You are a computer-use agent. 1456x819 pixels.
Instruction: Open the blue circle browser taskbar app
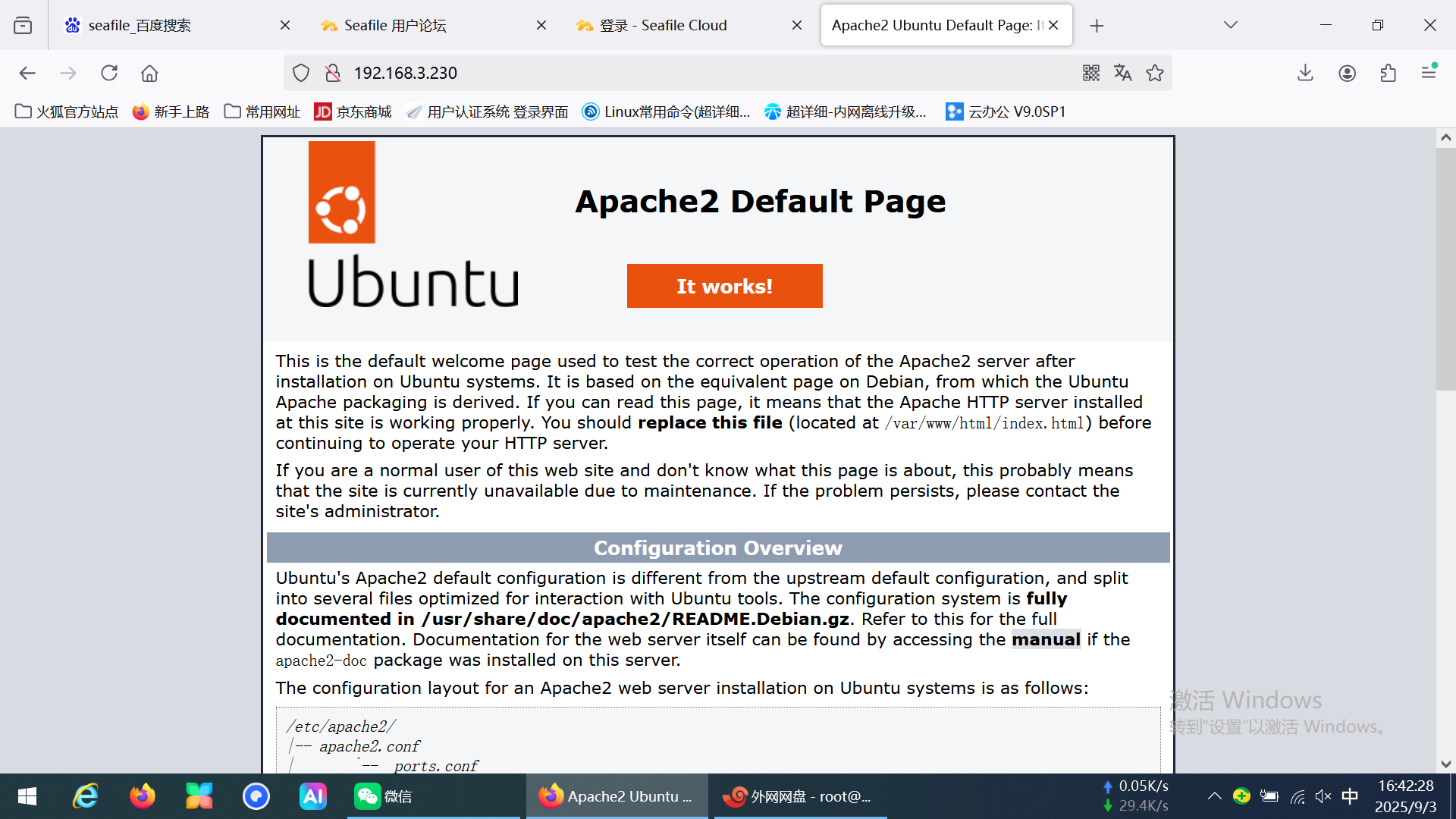click(256, 796)
